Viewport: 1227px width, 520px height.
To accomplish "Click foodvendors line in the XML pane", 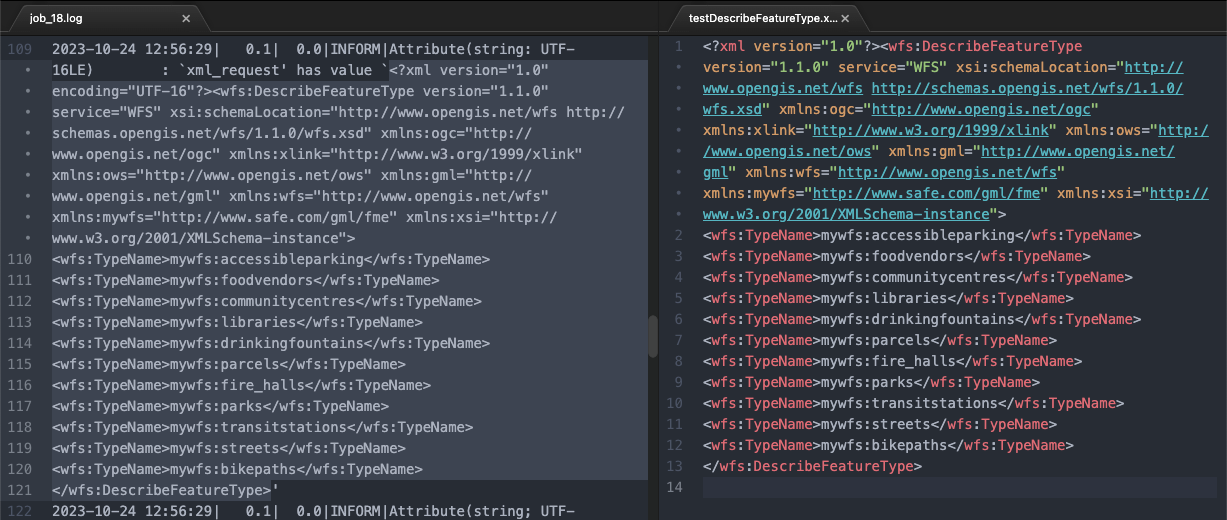I will pos(896,256).
